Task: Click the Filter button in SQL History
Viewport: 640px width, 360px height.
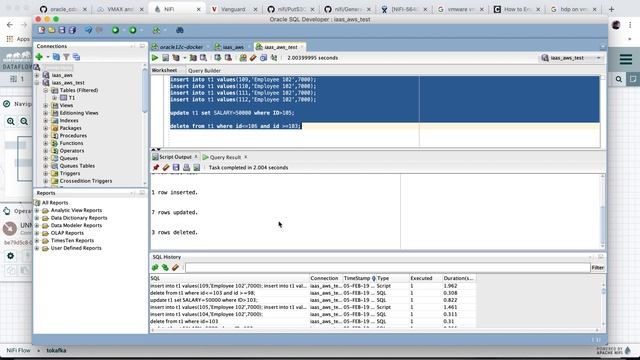Action: pos(598,268)
